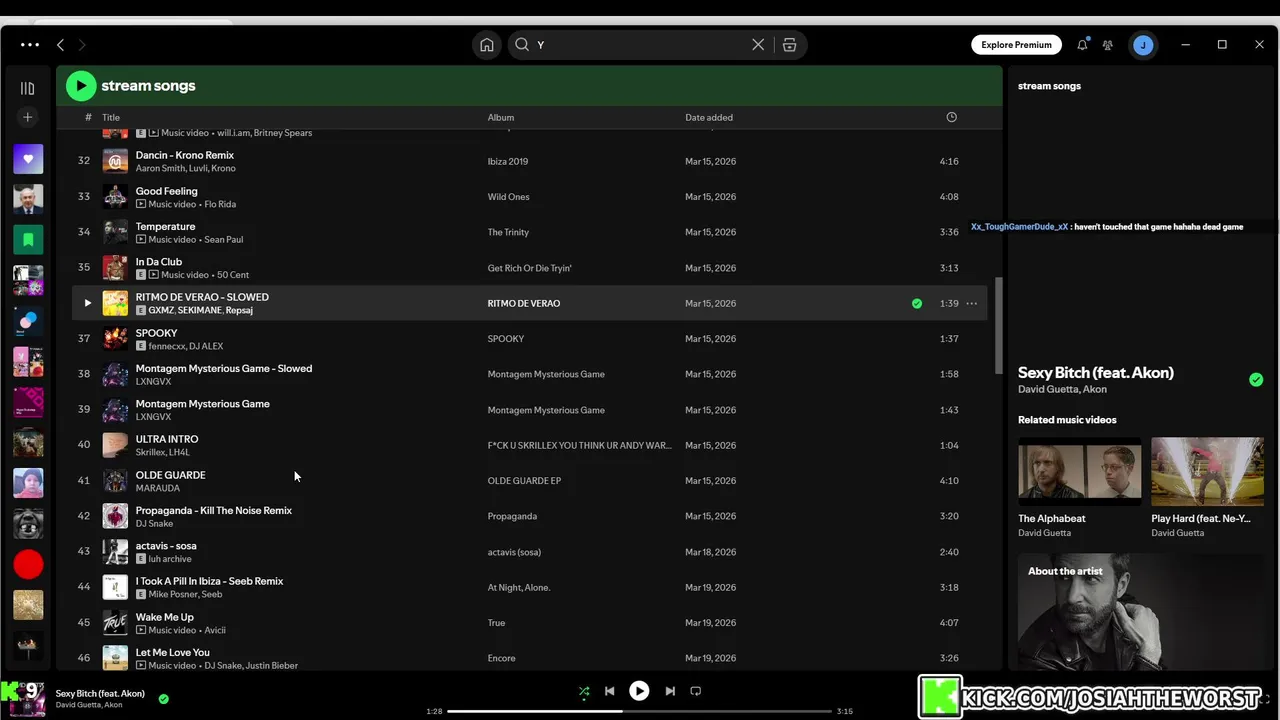Open Flo Rida artist link

pos(220,204)
